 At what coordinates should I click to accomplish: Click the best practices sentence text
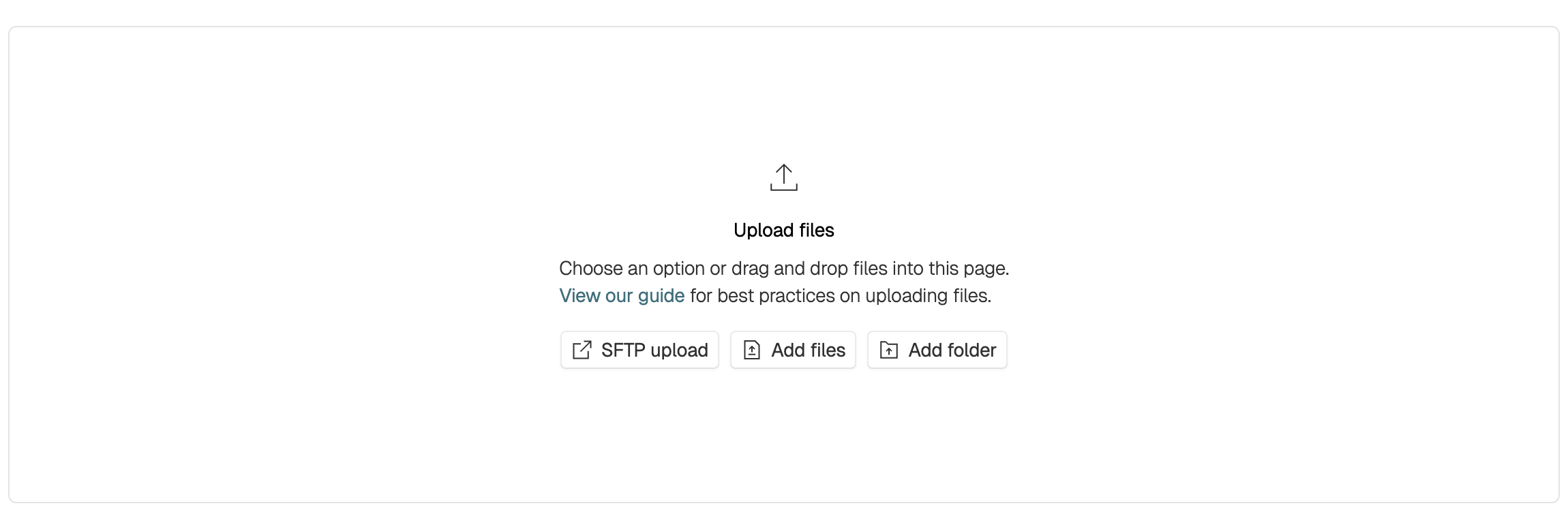840,296
